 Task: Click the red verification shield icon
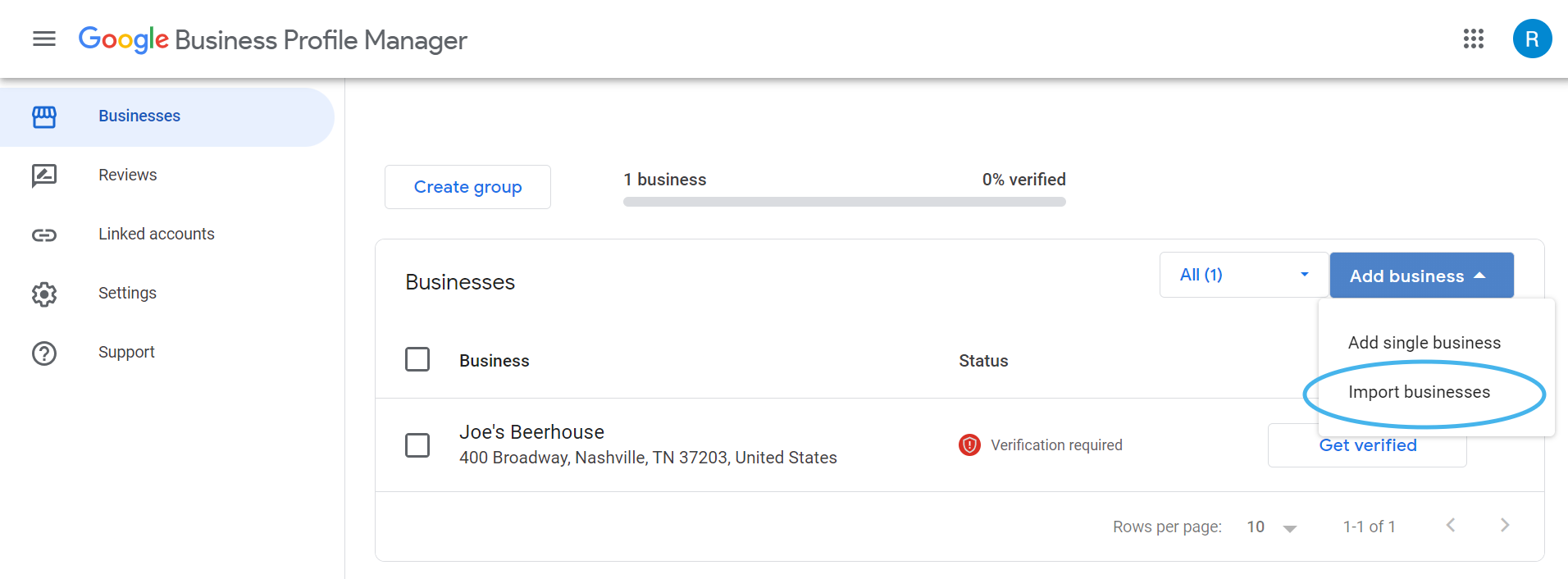969,445
